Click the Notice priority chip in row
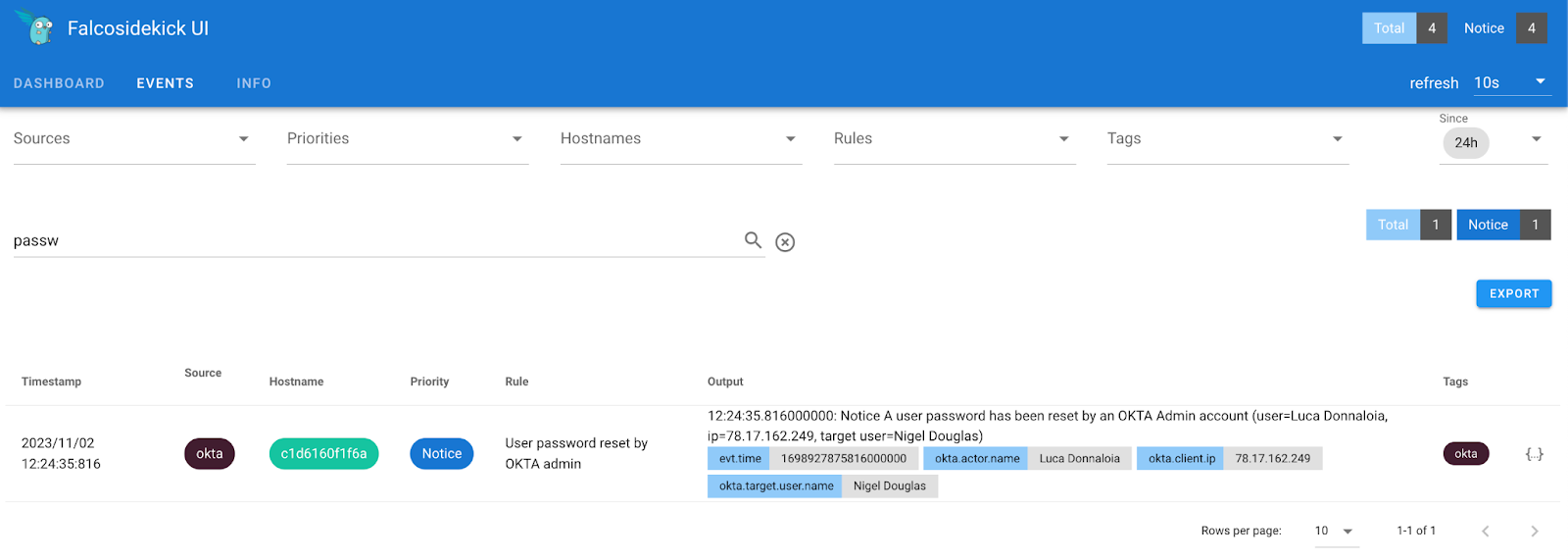Screen dimensions: 1568x559 441,454
